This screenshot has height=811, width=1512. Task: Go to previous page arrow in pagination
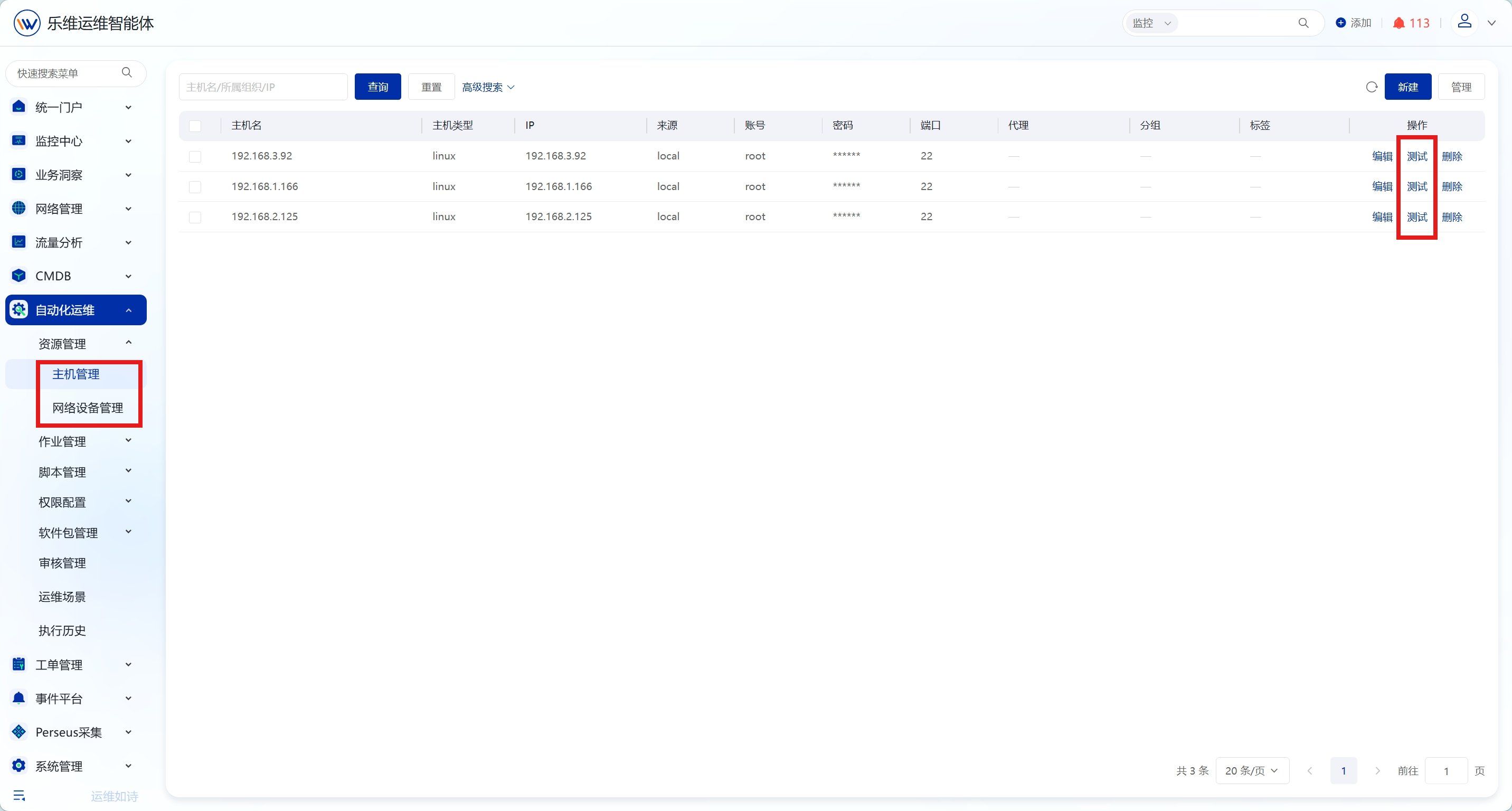tap(1309, 770)
